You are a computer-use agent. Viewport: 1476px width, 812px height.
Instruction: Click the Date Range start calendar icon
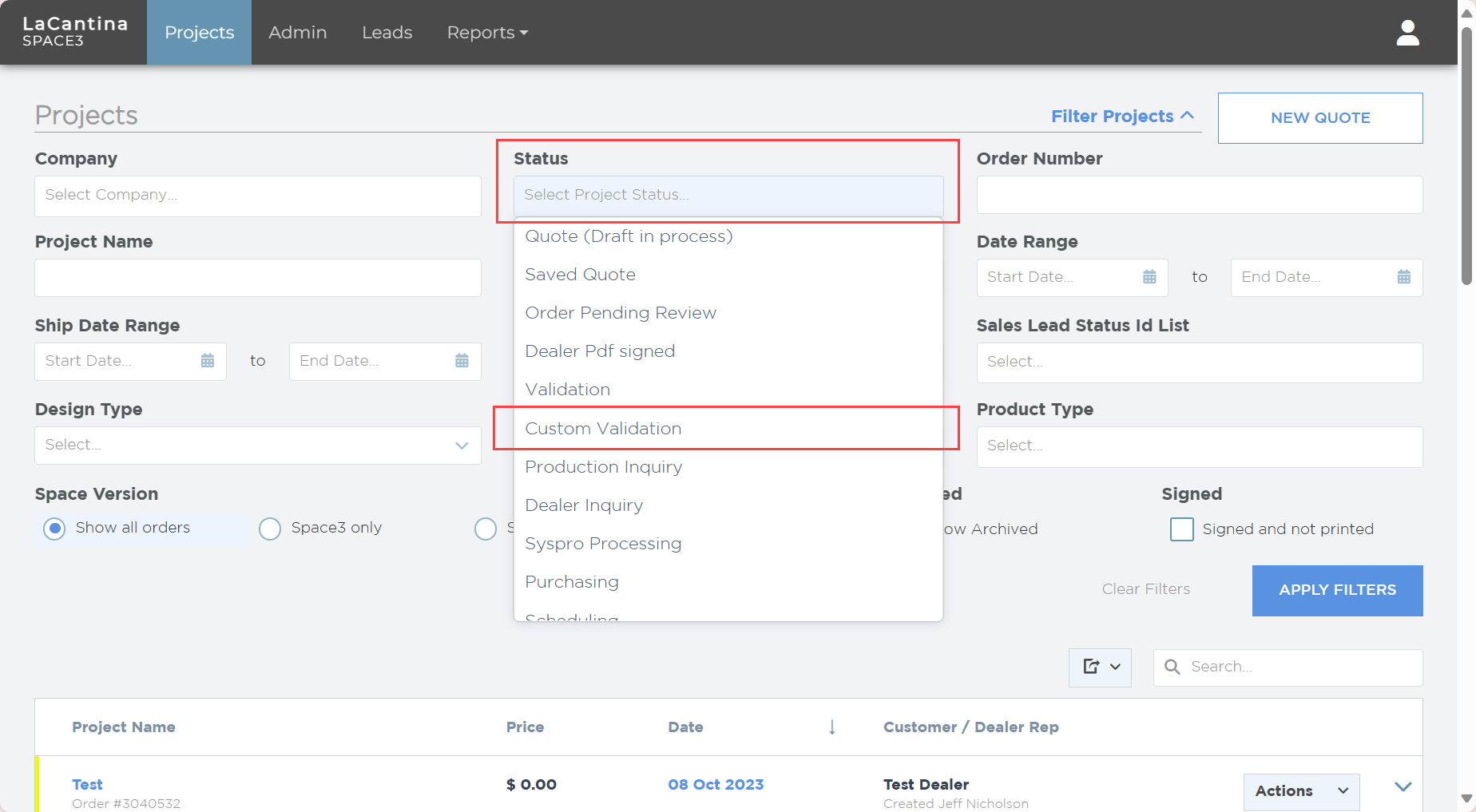1149,277
